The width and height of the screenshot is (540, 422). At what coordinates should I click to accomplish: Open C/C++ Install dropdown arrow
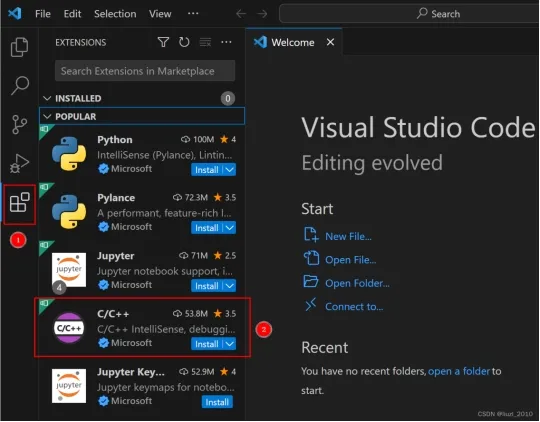(230, 344)
